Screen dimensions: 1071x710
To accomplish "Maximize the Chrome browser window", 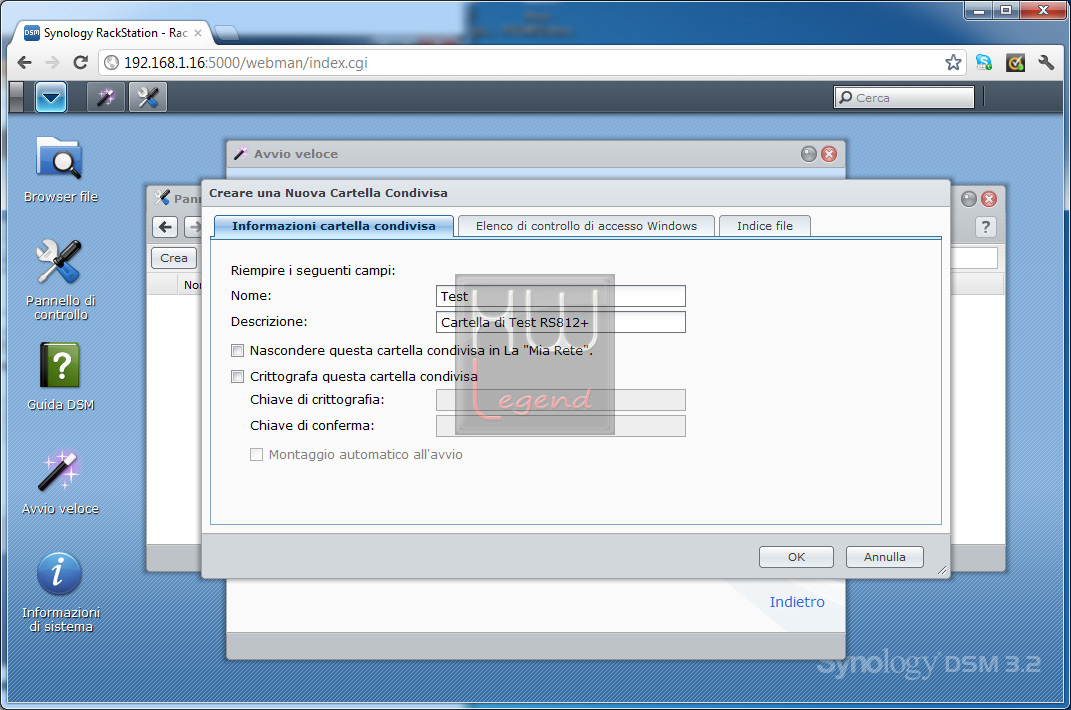I will pos(1006,10).
